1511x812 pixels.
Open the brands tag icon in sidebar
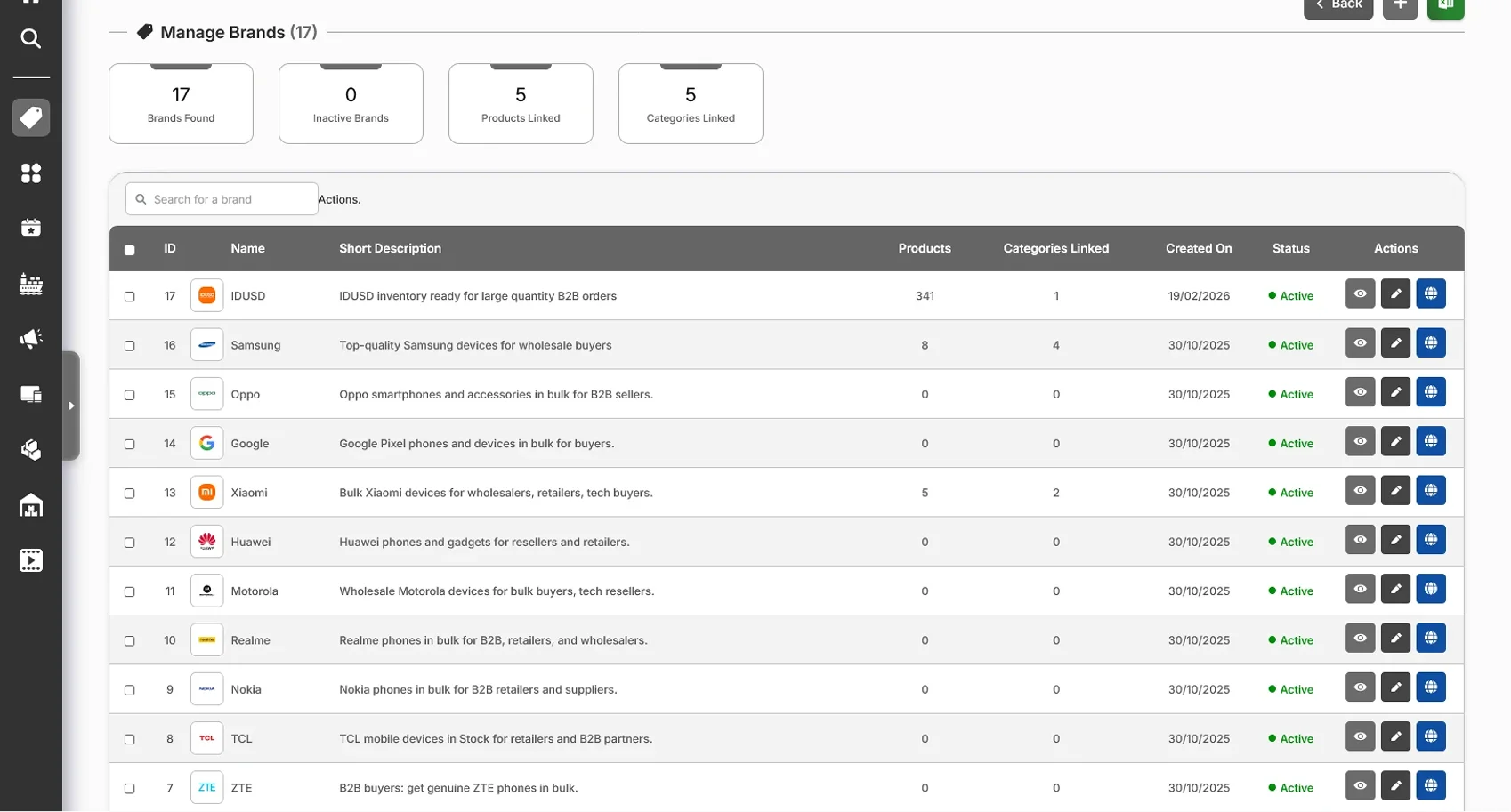coord(31,117)
